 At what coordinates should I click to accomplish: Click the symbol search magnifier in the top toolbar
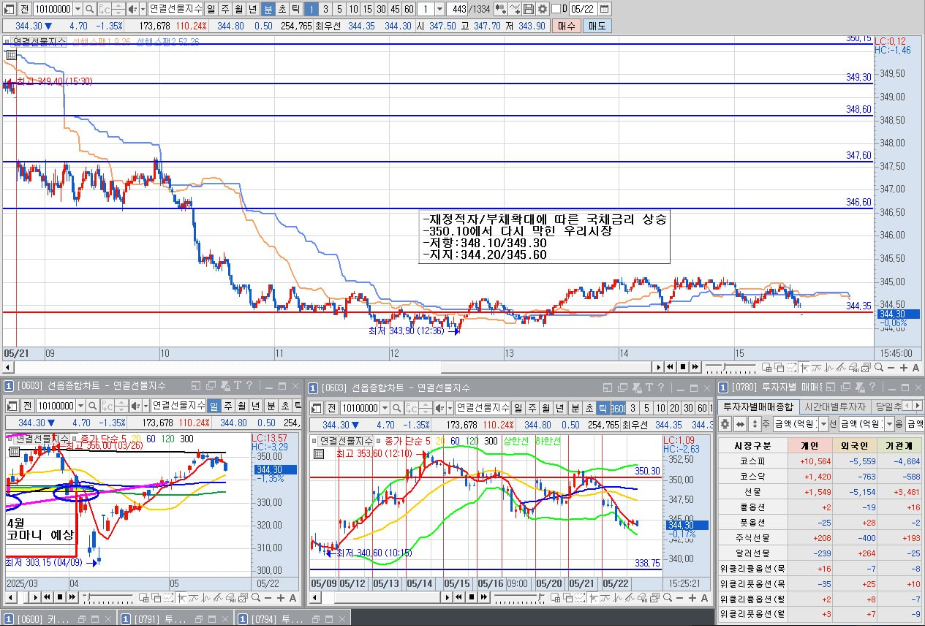tap(90, 9)
